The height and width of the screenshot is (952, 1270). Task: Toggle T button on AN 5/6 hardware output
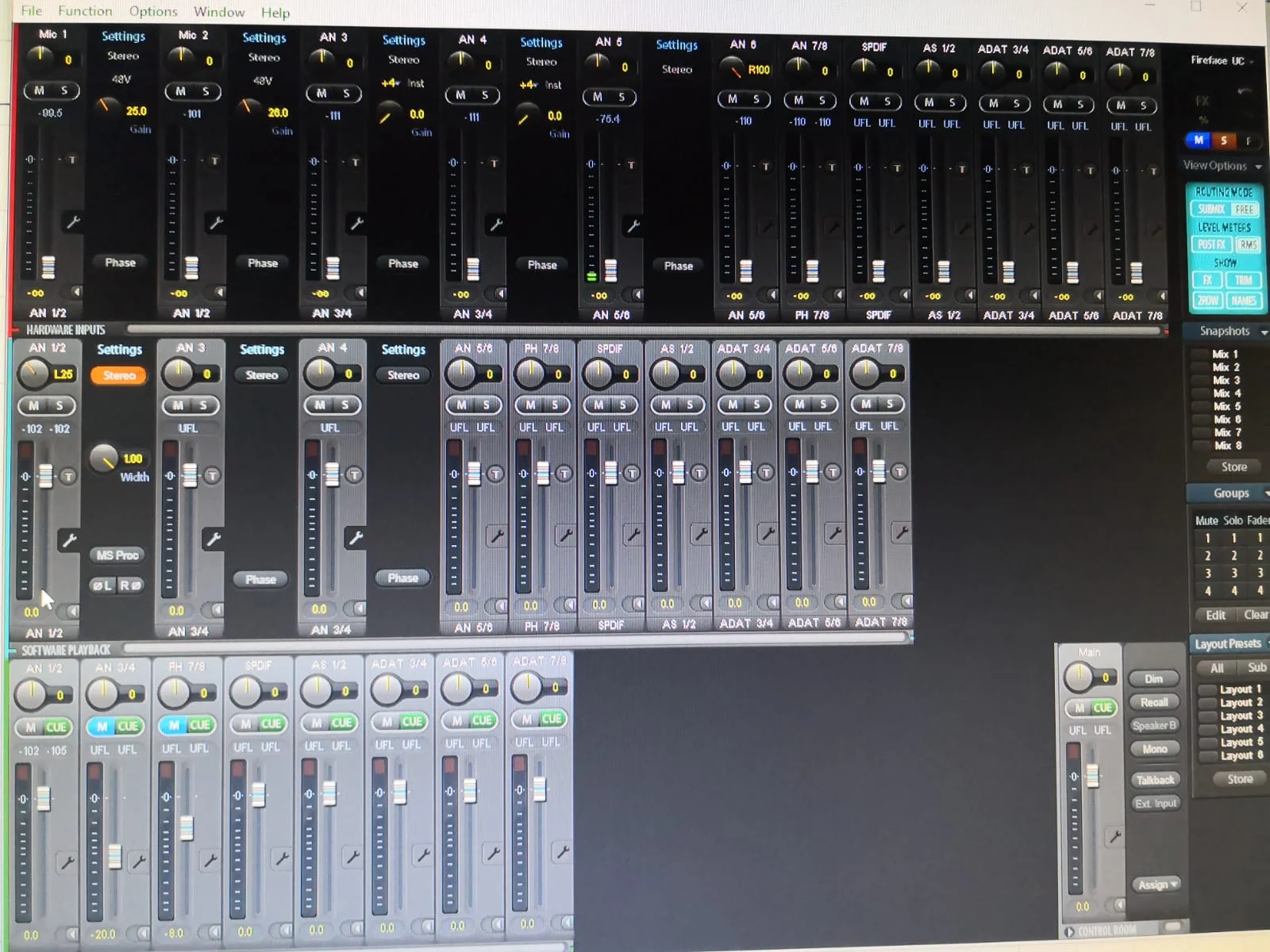(x=495, y=474)
